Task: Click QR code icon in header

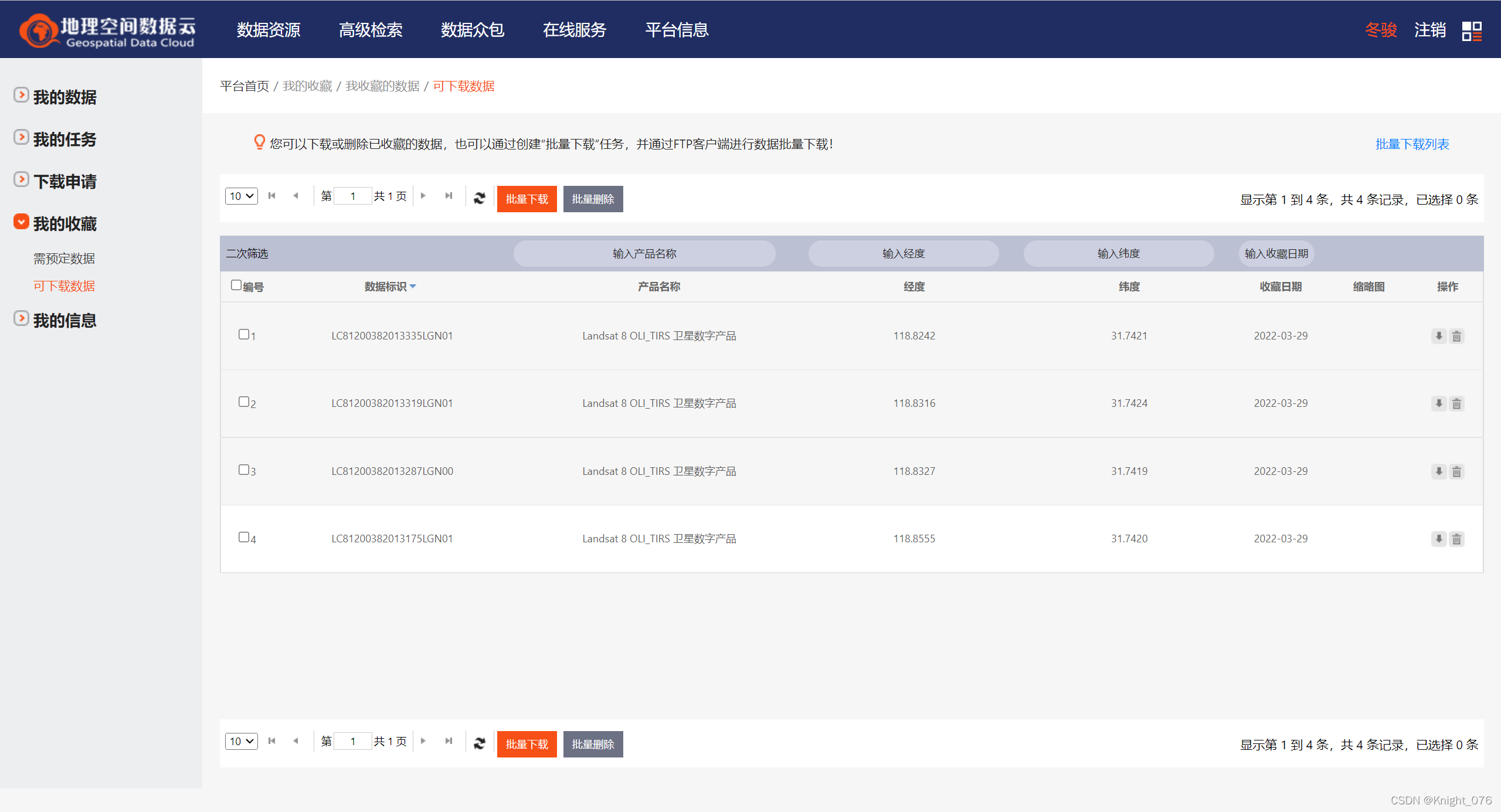Action: pos(1472,30)
